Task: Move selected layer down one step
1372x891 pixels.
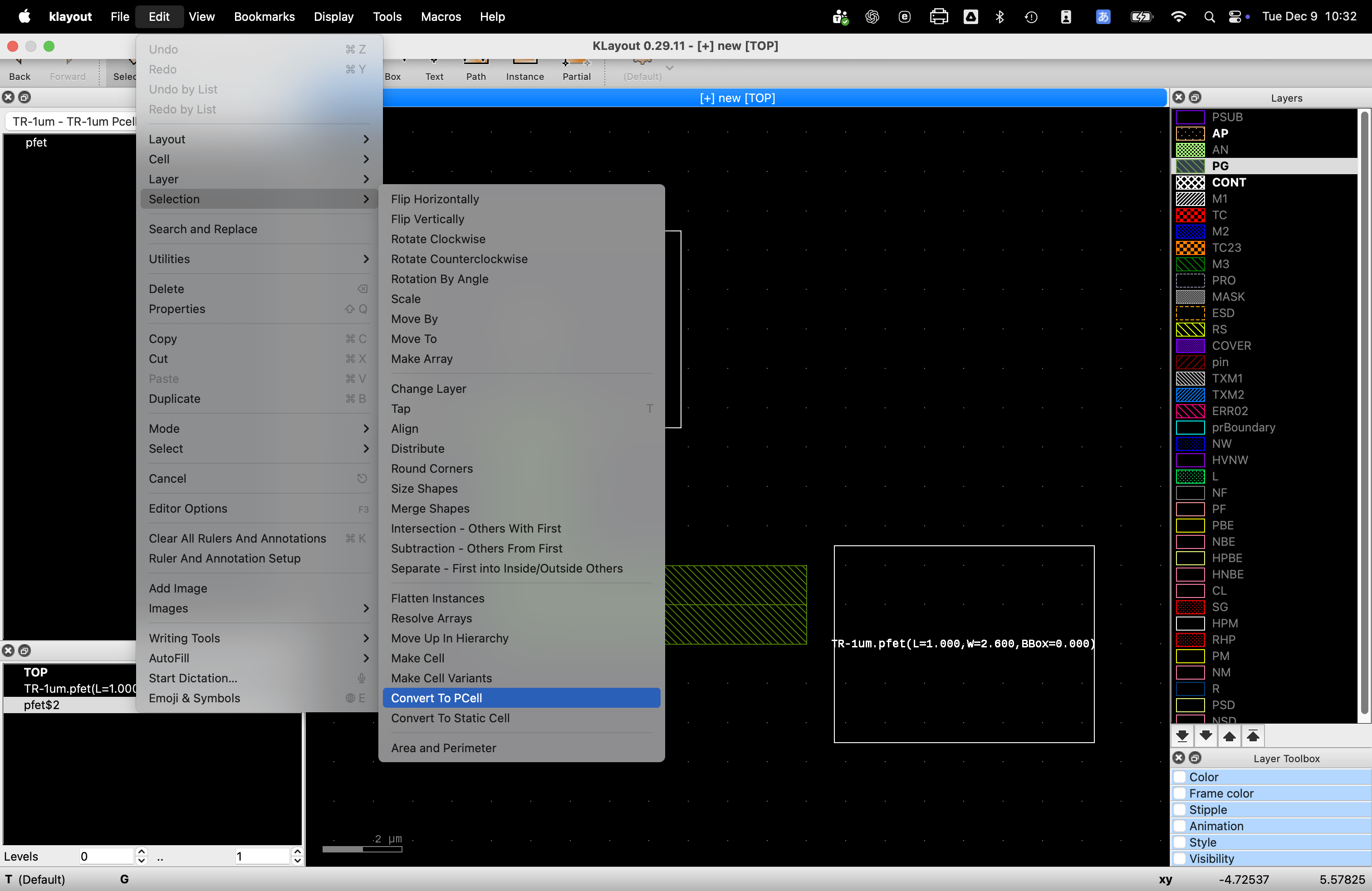Action: [1205, 736]
